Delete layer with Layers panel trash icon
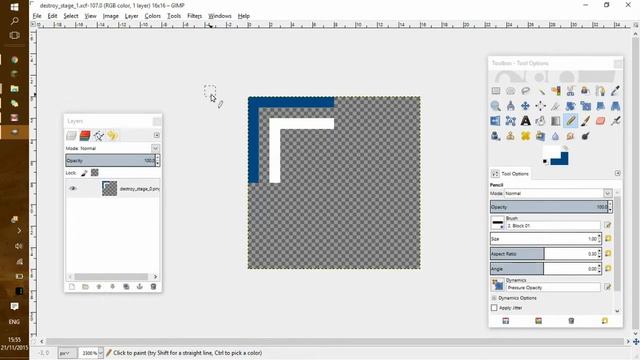The height and width of the screenshot is (360, 640). point(153,287)
